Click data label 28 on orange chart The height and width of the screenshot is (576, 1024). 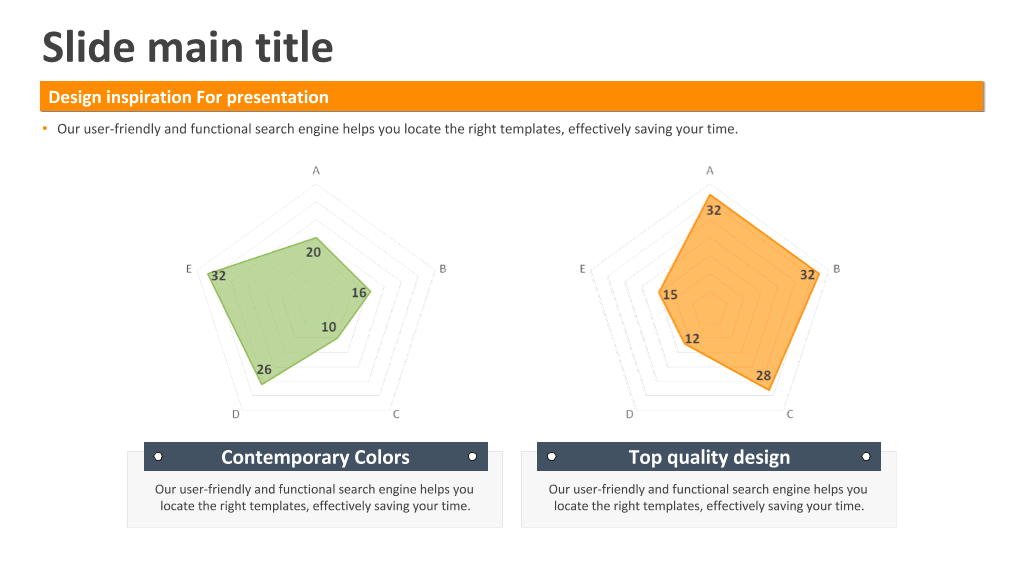coord(763,376)
